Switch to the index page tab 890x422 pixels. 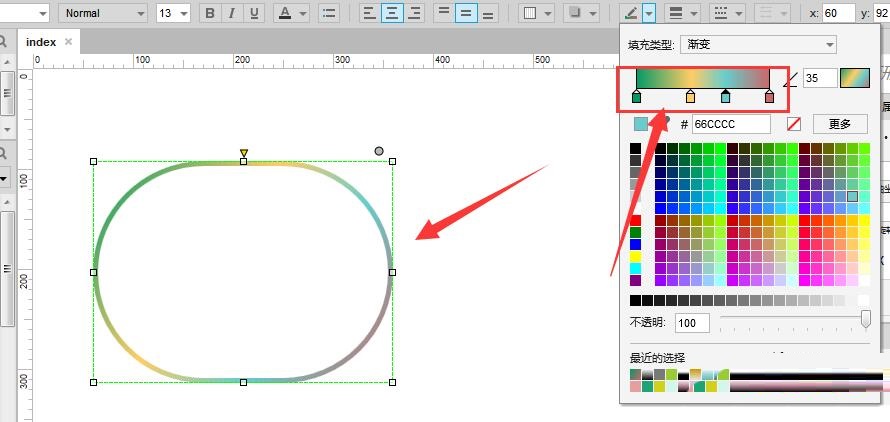(x=41, y=42)
